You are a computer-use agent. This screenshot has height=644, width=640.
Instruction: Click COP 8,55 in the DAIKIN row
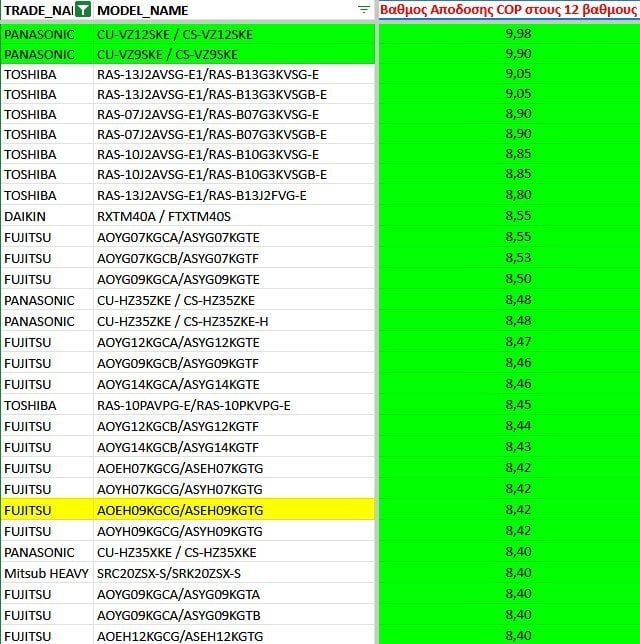point(518,216)
